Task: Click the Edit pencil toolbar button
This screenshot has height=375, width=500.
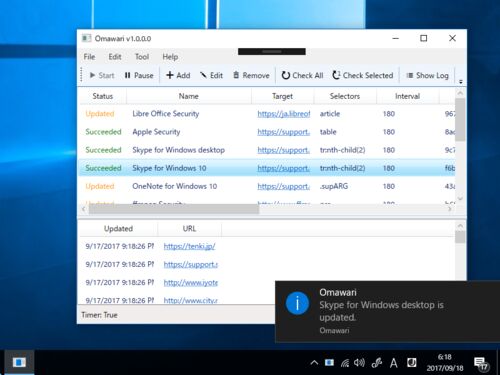Action: [x=211, y=75]
